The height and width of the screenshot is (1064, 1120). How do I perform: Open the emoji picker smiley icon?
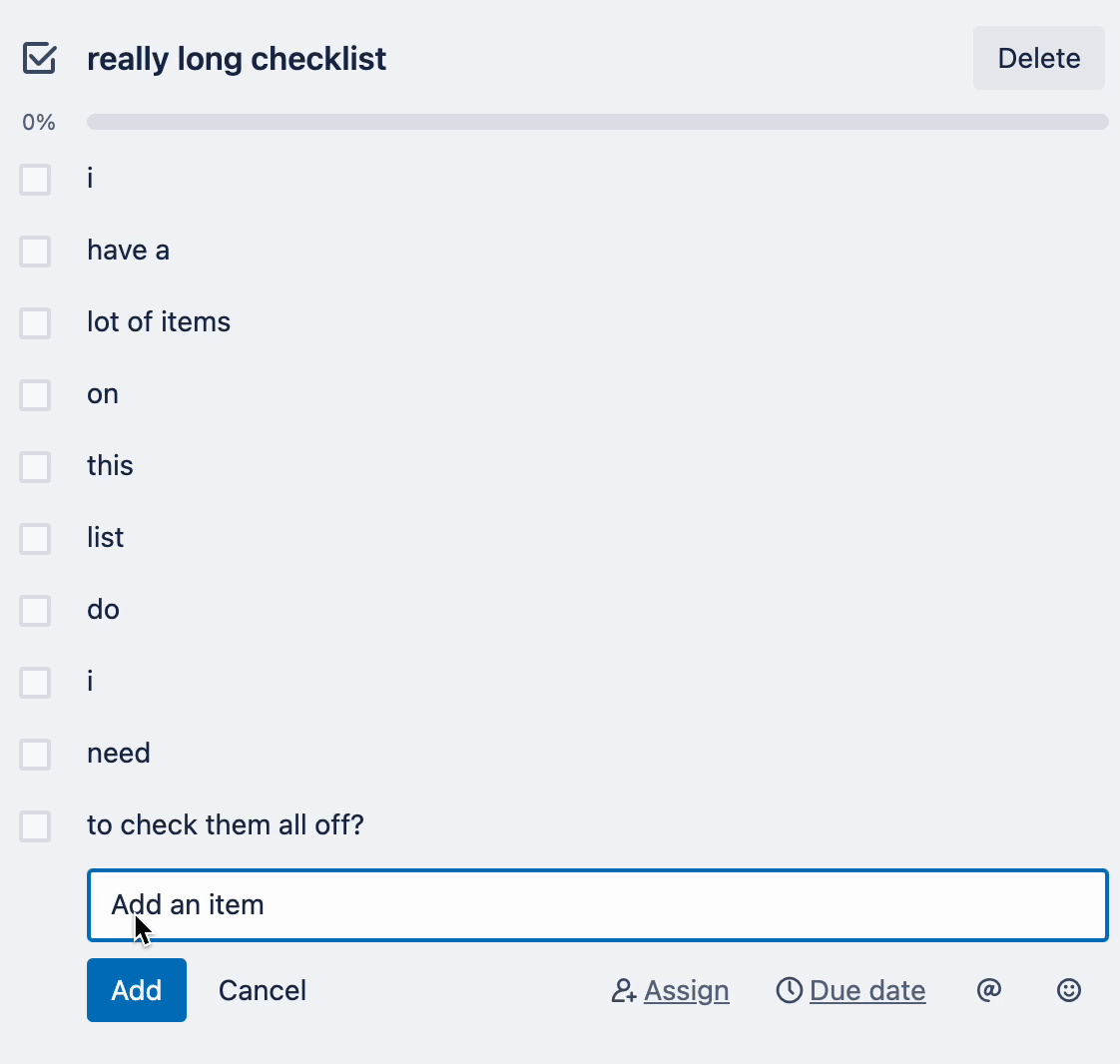coord(1068,990)
